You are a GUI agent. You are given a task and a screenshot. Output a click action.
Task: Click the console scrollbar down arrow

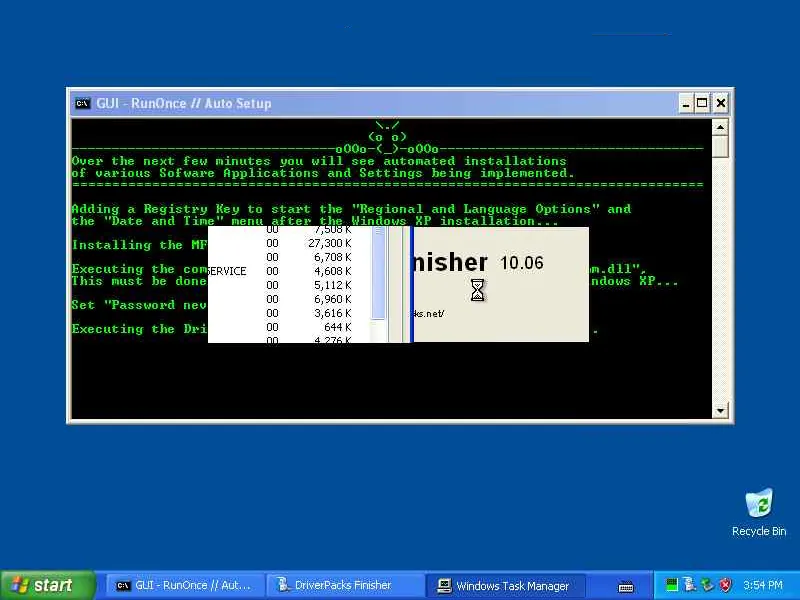click(x=720, y=410)
